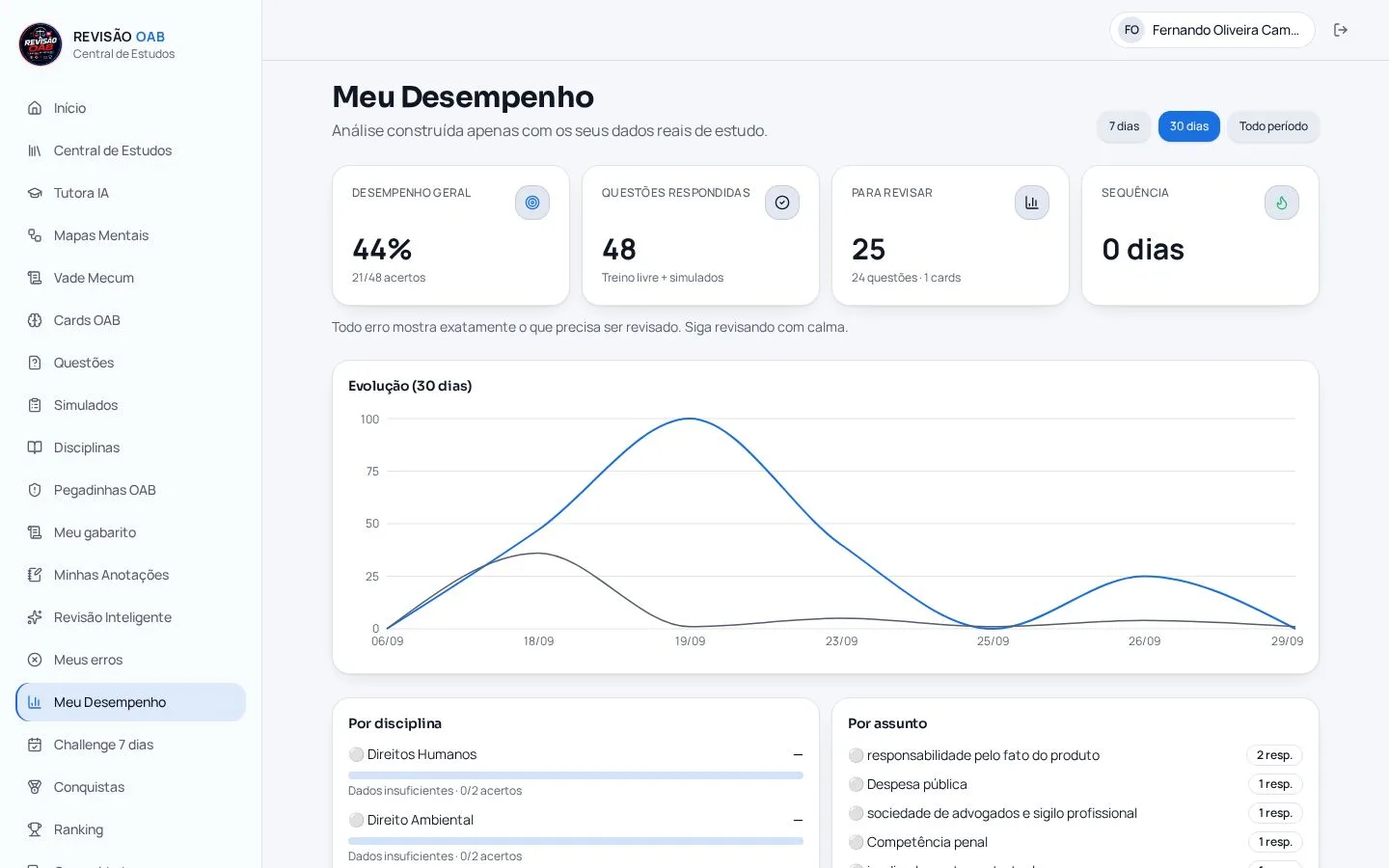Click the Questões Respondidas checkmark icon
Image resolution: width=1389 pixels, height=868 pixels.
(x=782, y=203)
